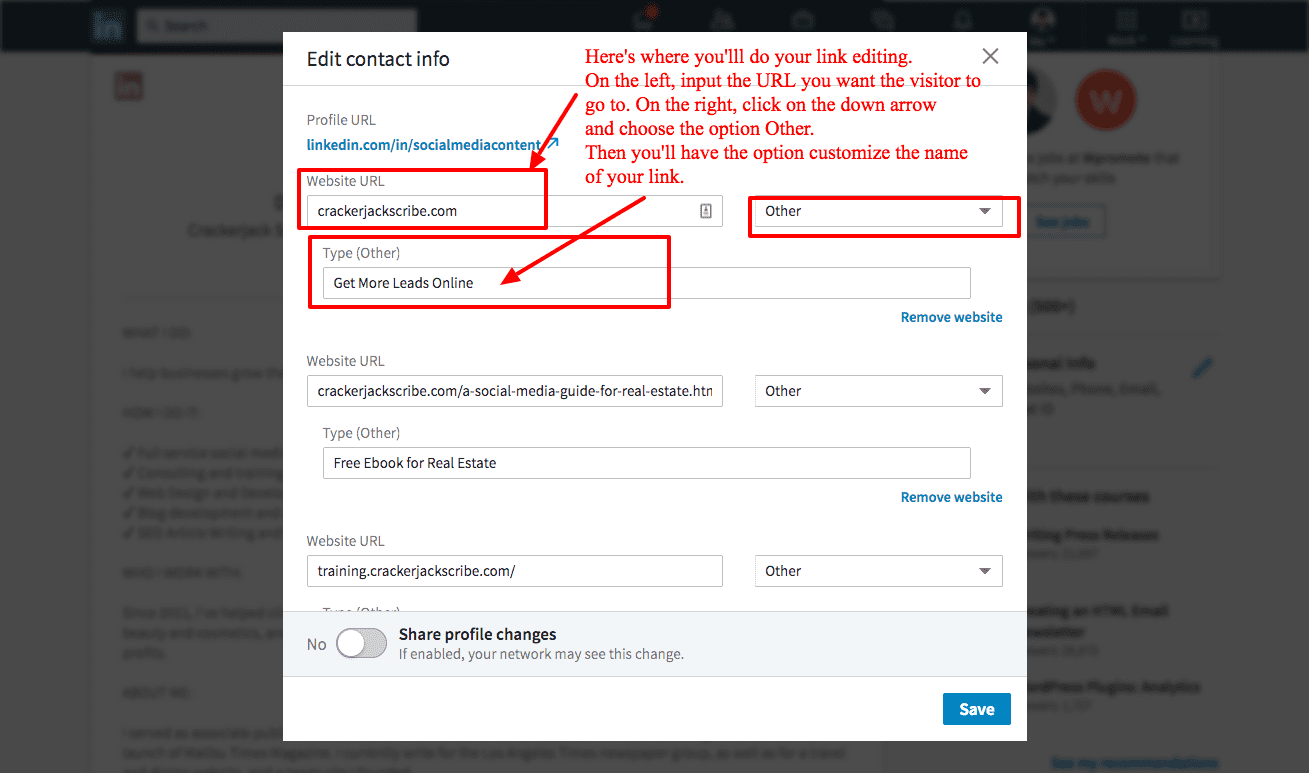Click the Save button
This screenshot has width=1309, height=773.
tap(976, 709)
